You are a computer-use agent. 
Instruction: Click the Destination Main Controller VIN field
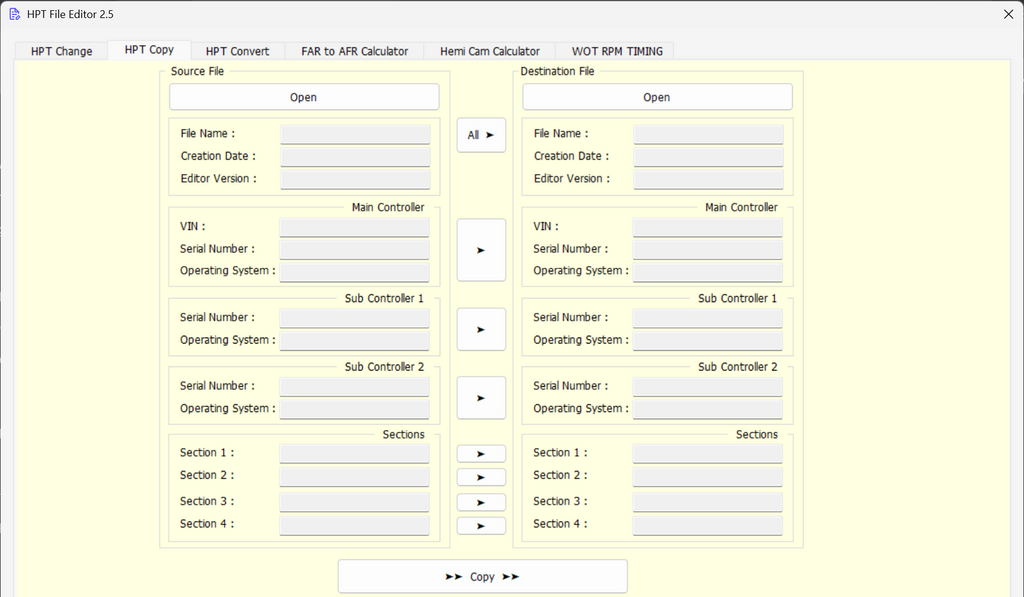708,227
